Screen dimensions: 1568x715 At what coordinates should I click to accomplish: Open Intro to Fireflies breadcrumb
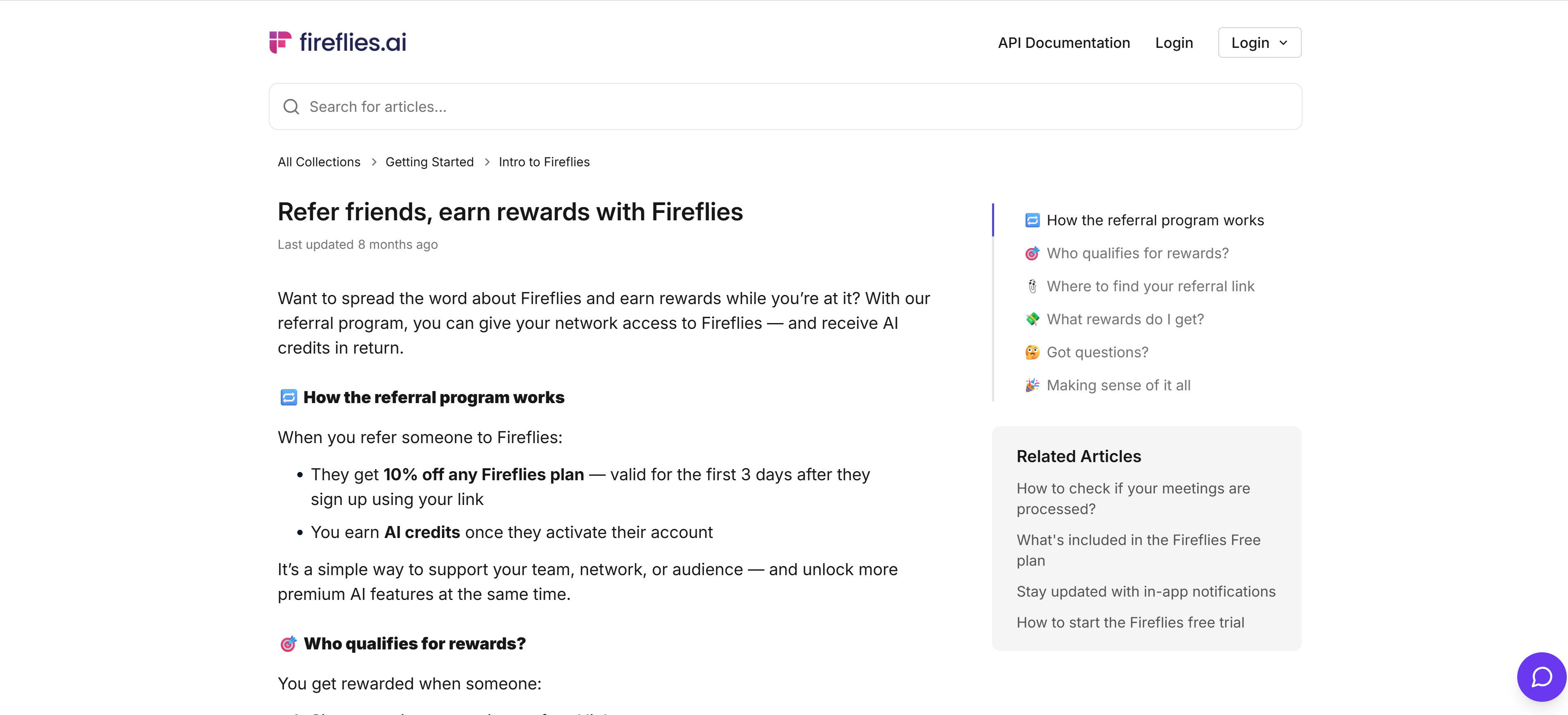[x=544, y=162]
